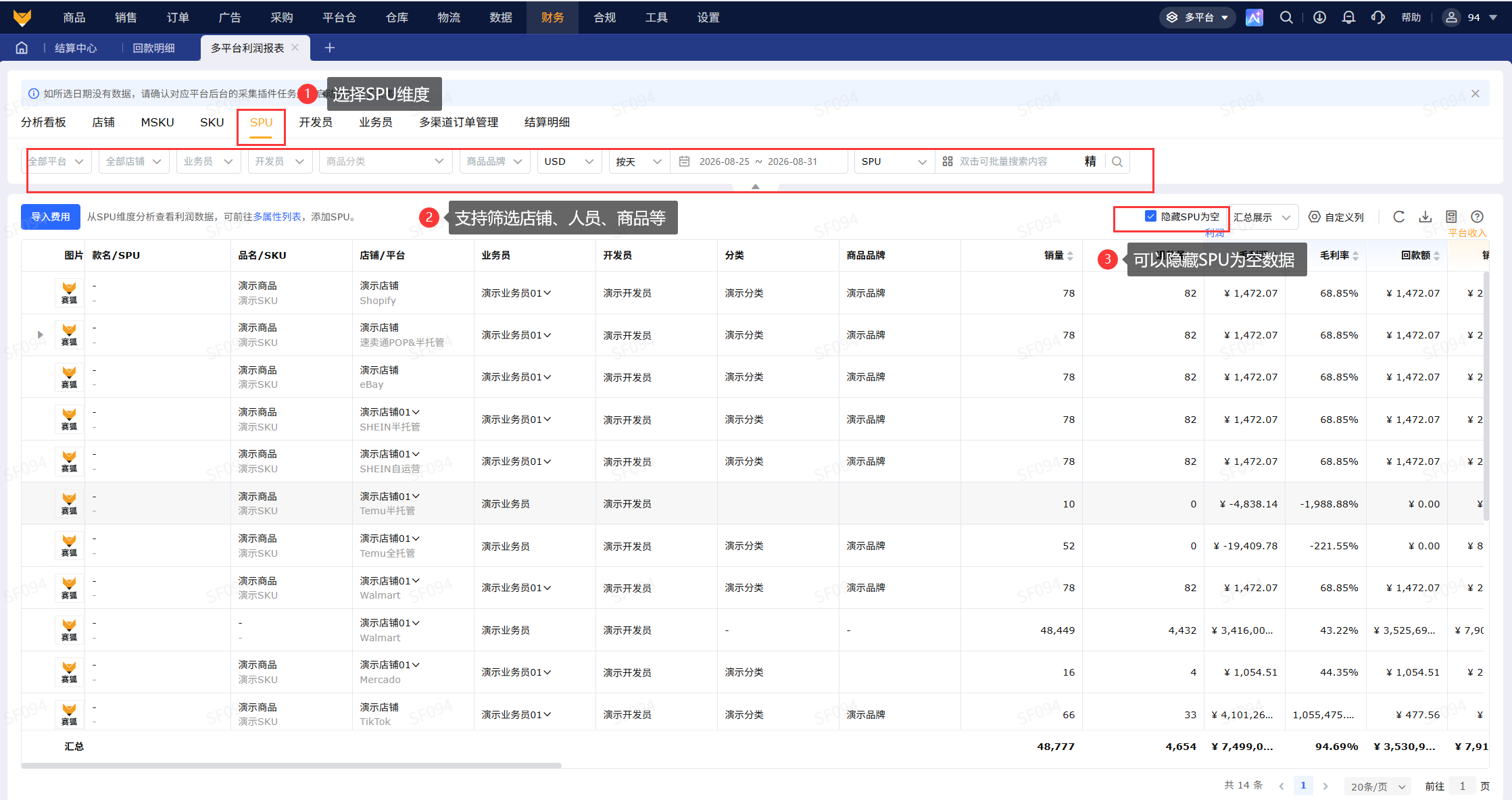Click the 导入费用 button

[51, 217]
